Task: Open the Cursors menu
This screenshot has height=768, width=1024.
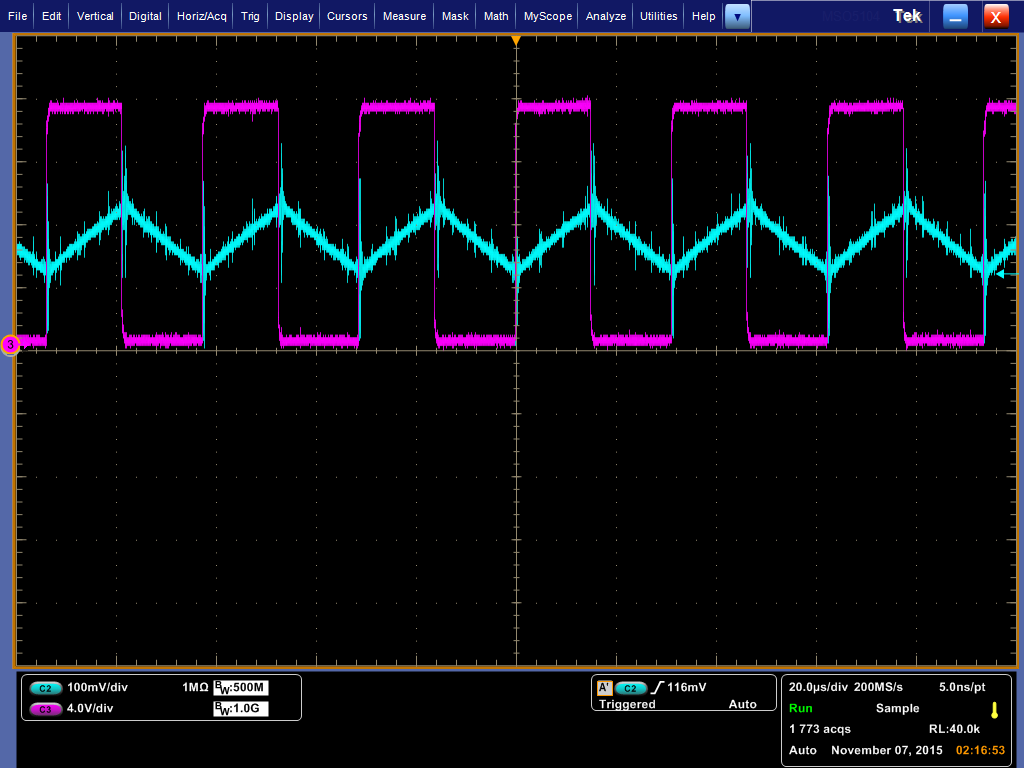Action: [x=347, y=16]
